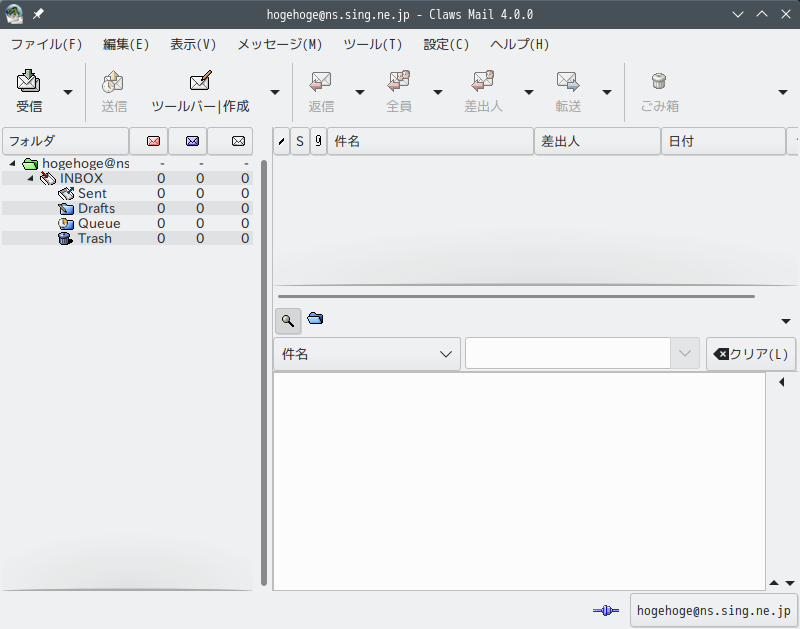Click the quick search text input field
The image size is (800, 629).
point(567,353)
